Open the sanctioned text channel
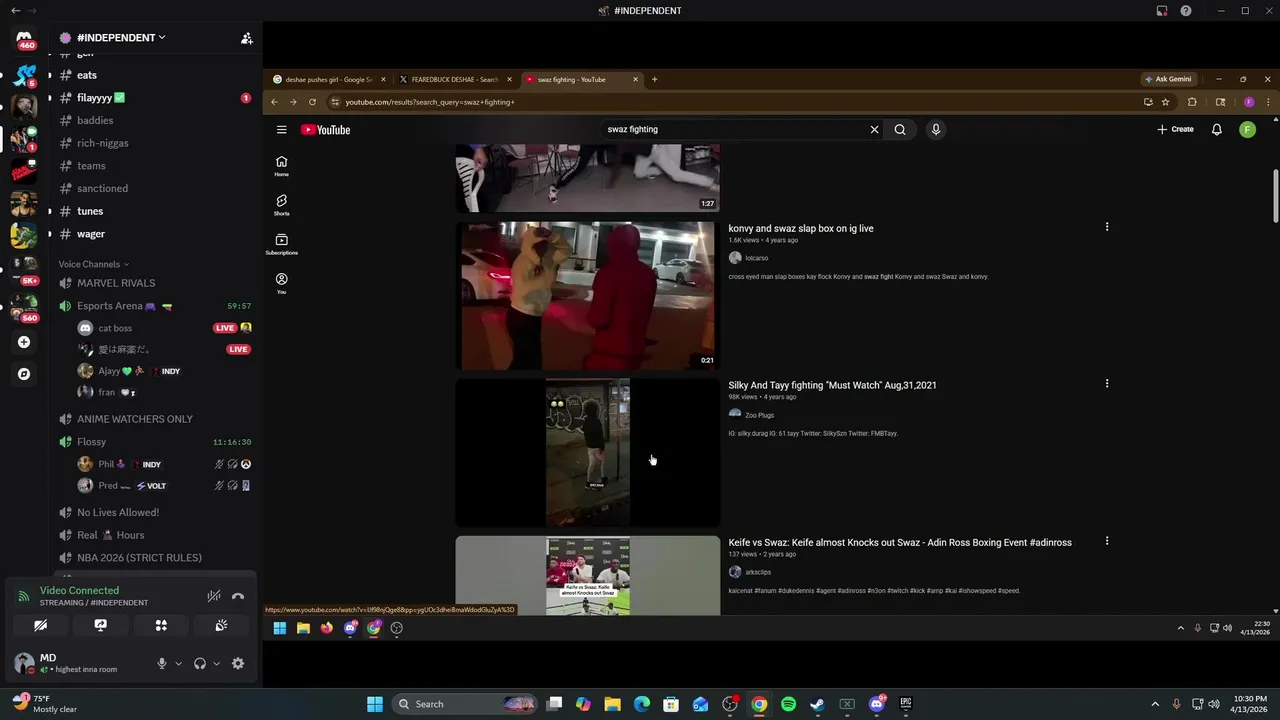The height and width of the screenshot is (720, 1280). pos(102,189)
